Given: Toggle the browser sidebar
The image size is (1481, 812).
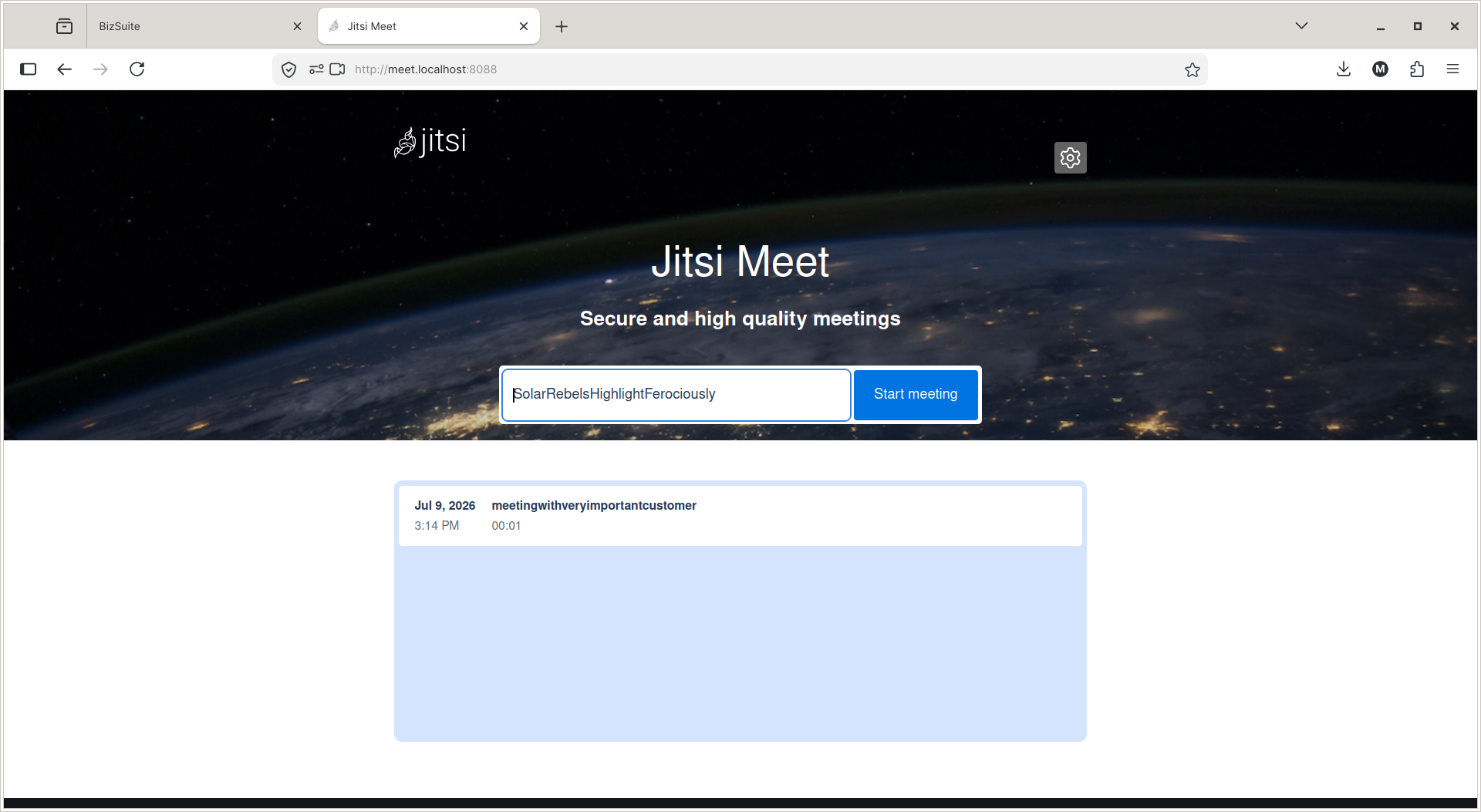Looking at the screenshot, I should (29, 69).
